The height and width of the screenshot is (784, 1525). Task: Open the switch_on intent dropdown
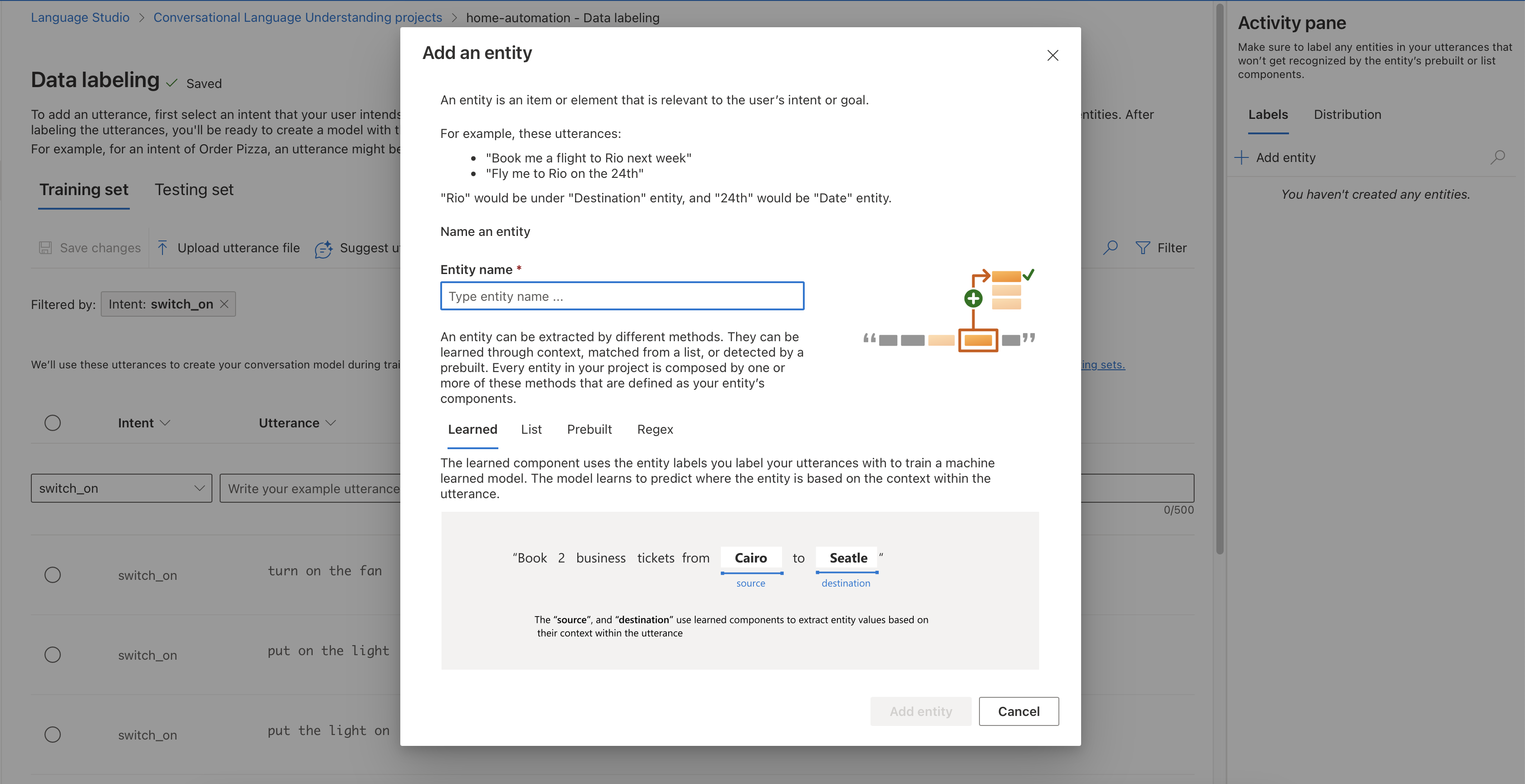tap(121, 488)
